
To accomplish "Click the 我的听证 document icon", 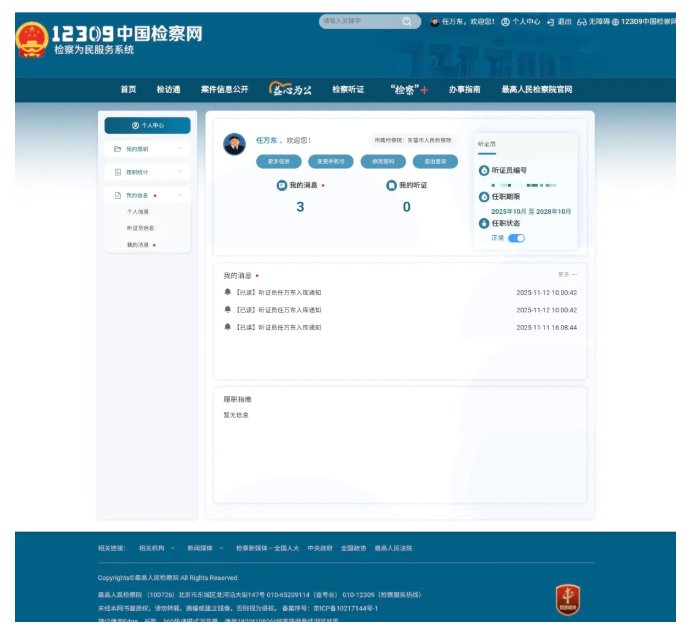I will tap(391, 185).
